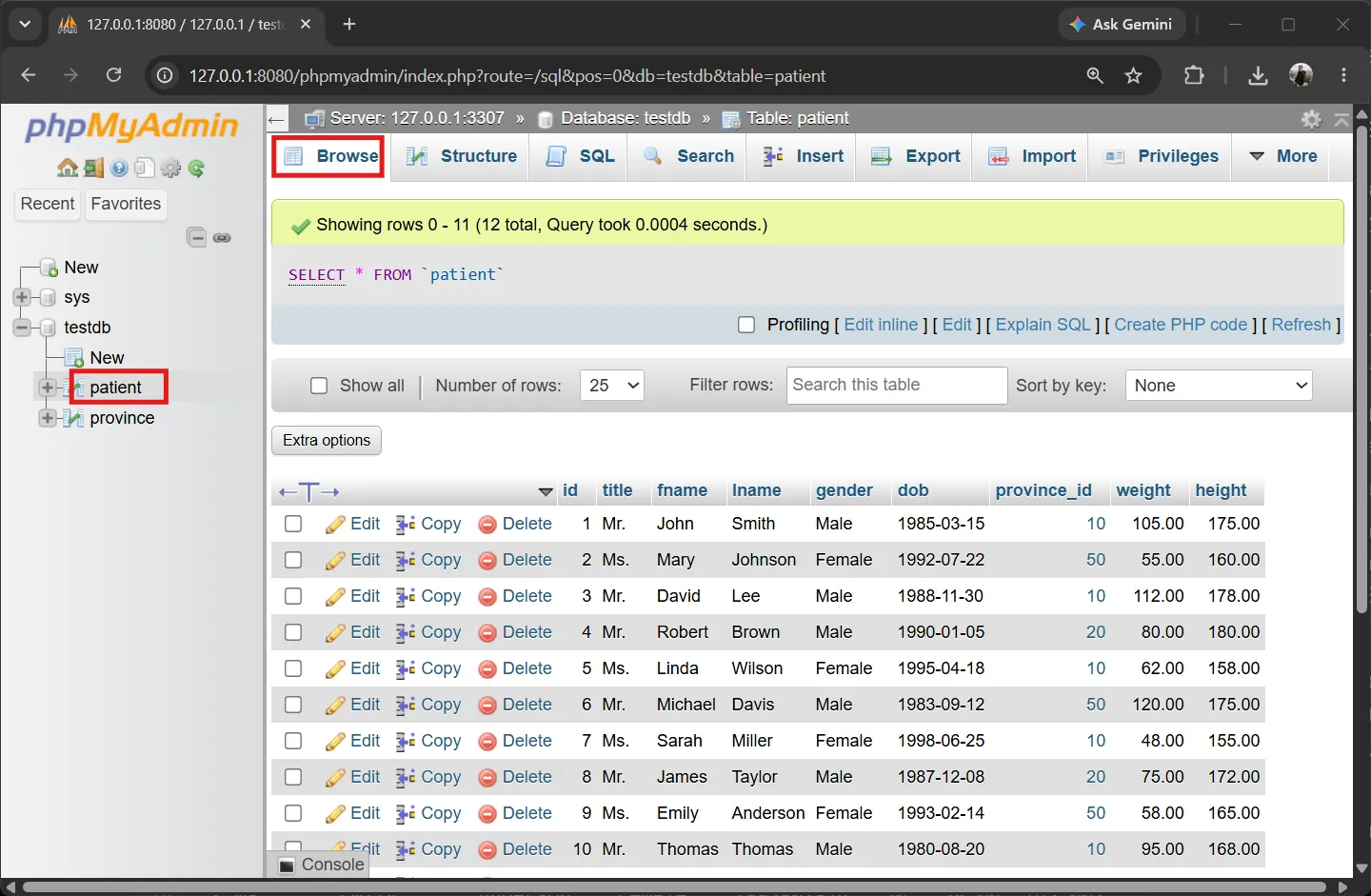Click the Create PHP code link
Image resolution: width=1371 pixels, height=896 pixels.
pos(1181,325)
